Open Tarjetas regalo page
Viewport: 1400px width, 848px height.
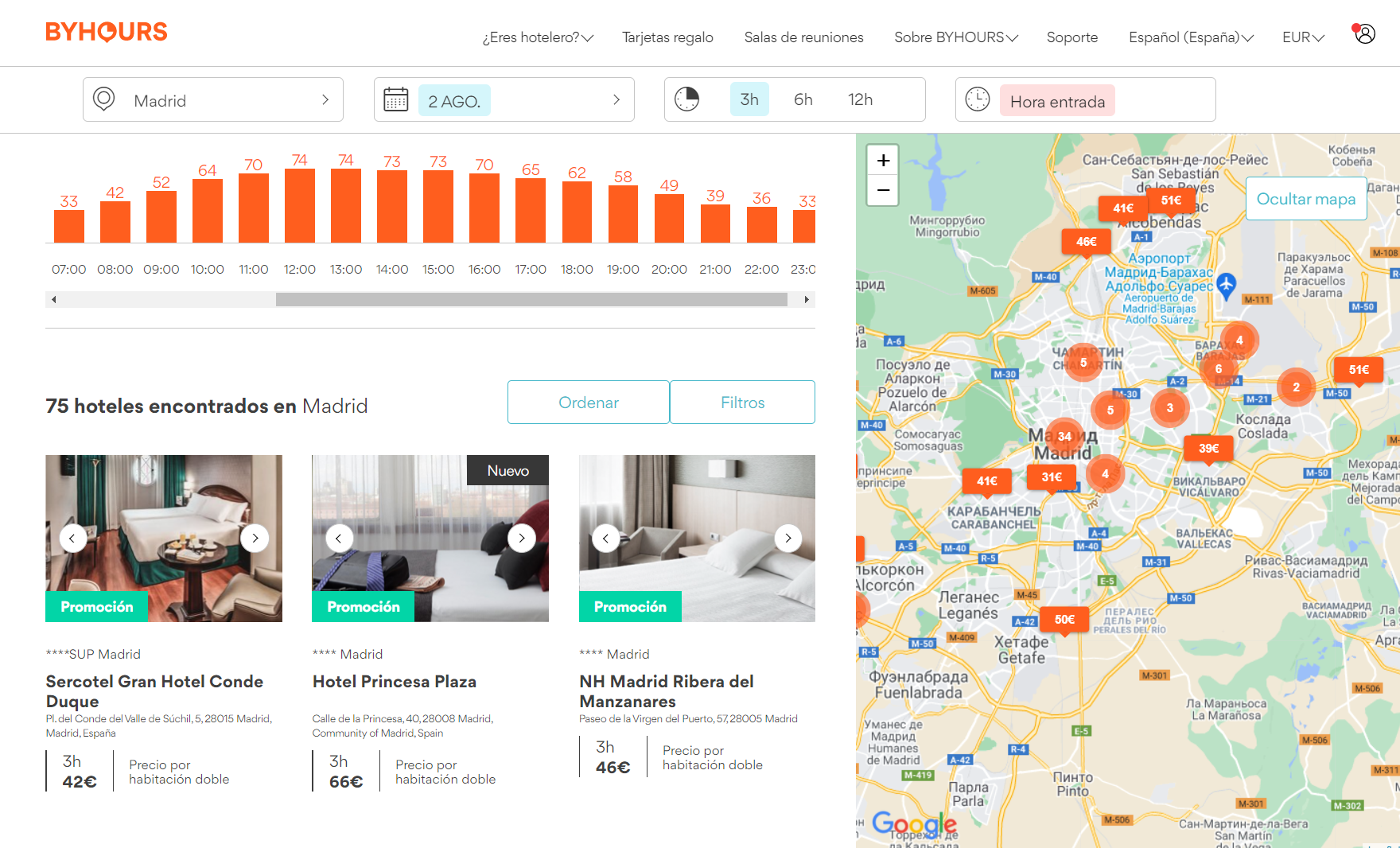click(668, 37)
